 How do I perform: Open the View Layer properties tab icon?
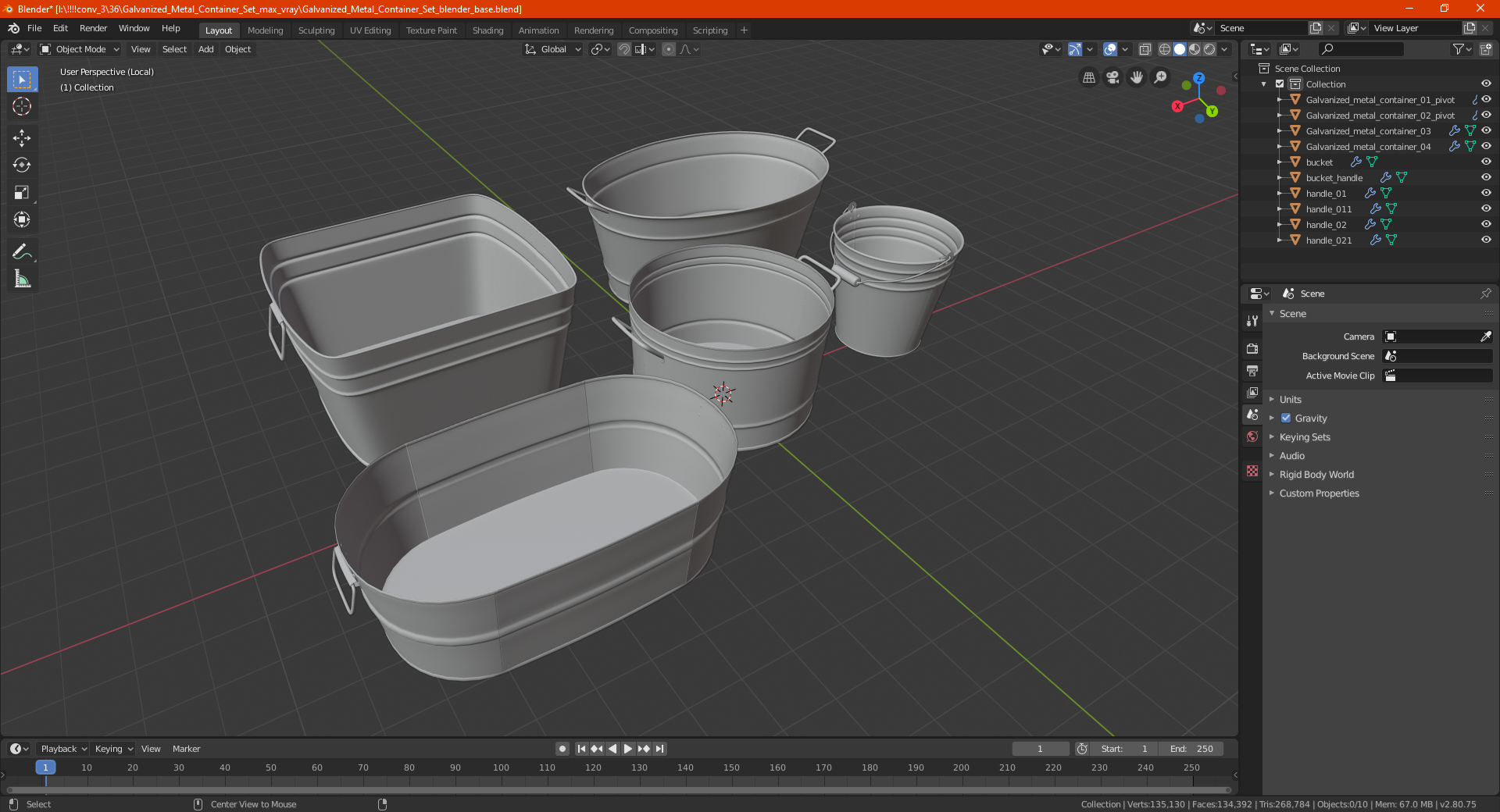(1252, 392)
